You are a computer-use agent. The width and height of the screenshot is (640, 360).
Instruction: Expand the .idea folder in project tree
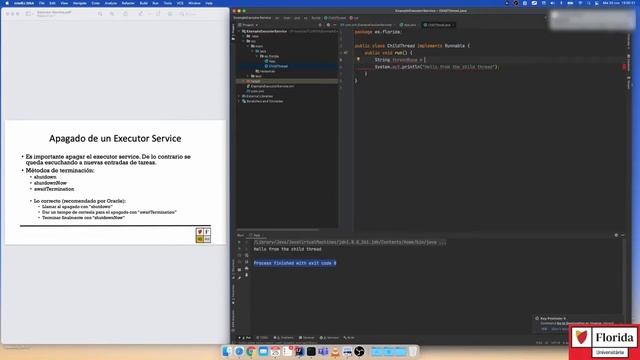(x=243, y=36)
